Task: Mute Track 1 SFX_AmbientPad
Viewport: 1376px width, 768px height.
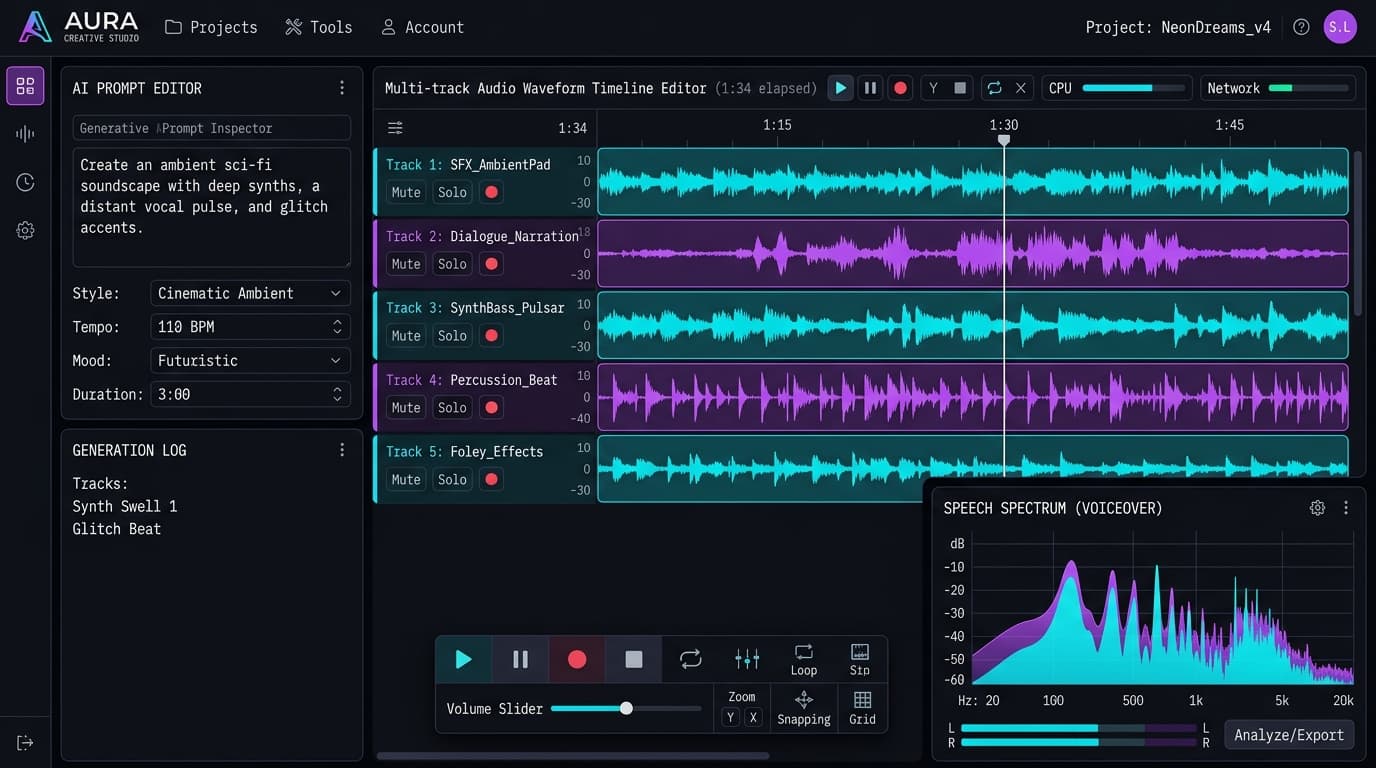Action: point(406,192)
